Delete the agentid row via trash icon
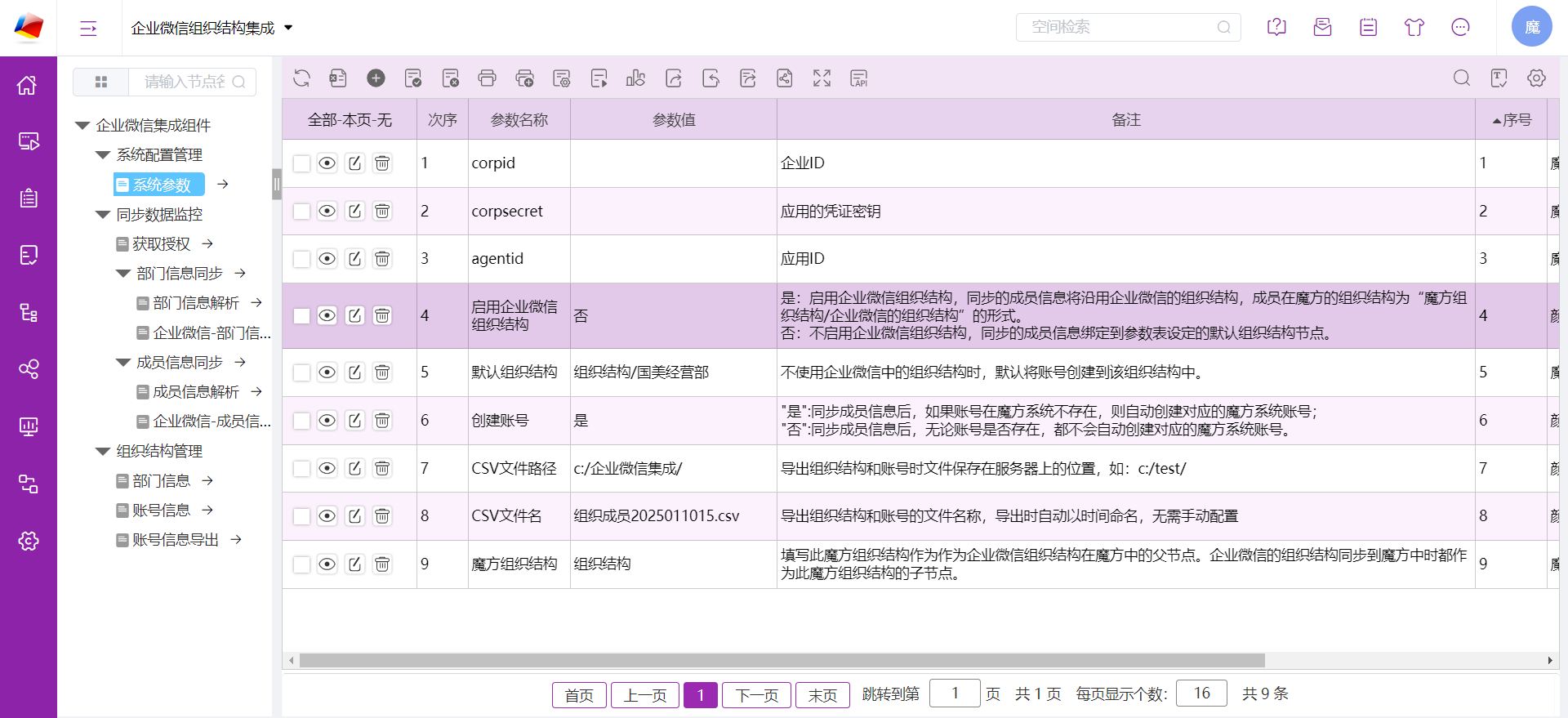This screenshot has height=718, width=1568. [x=382, y=259]
